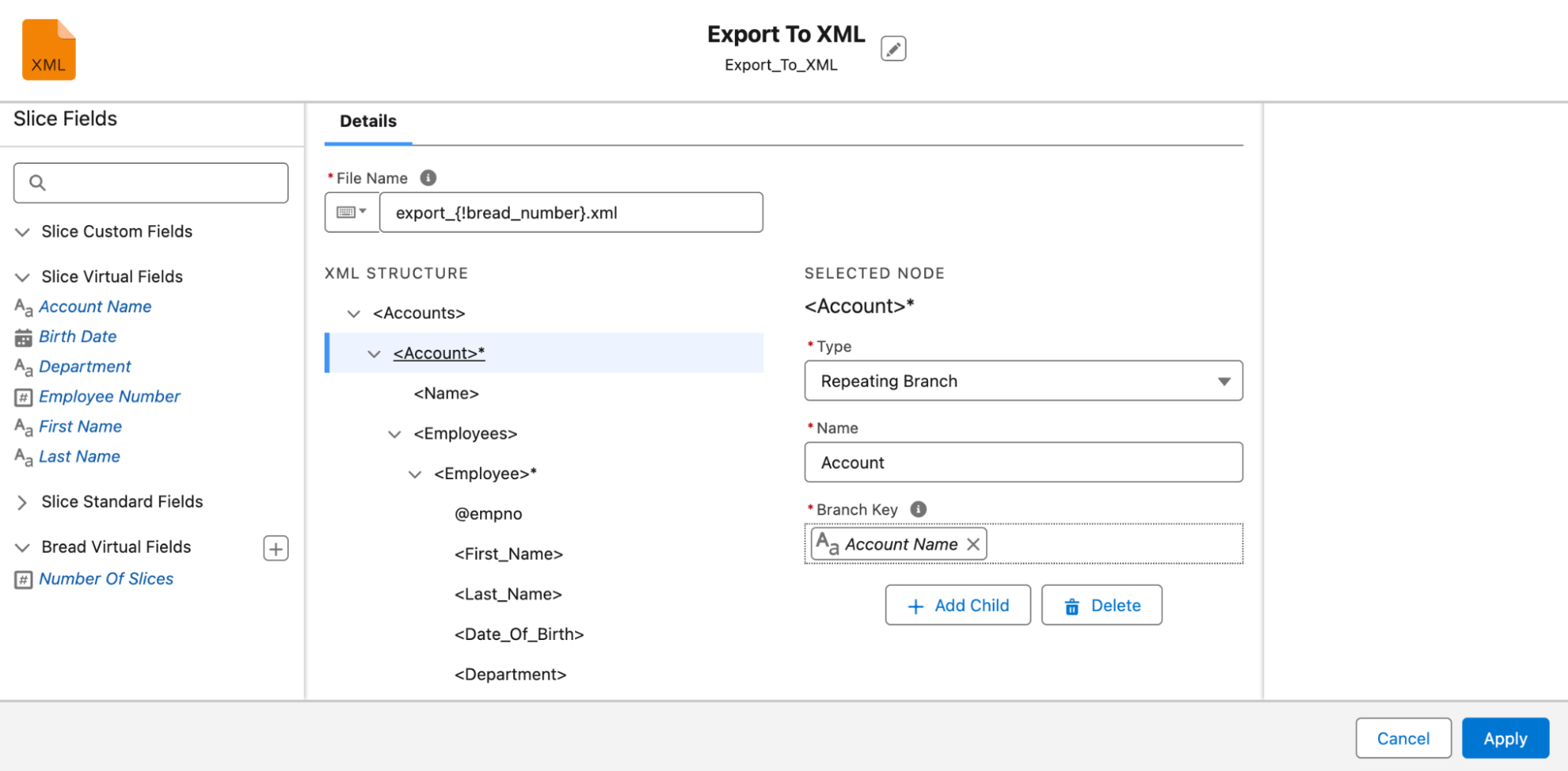1568x771 pixels.
Task: Open the keyboard input picker beside File Name
Action: pos(352,212)
